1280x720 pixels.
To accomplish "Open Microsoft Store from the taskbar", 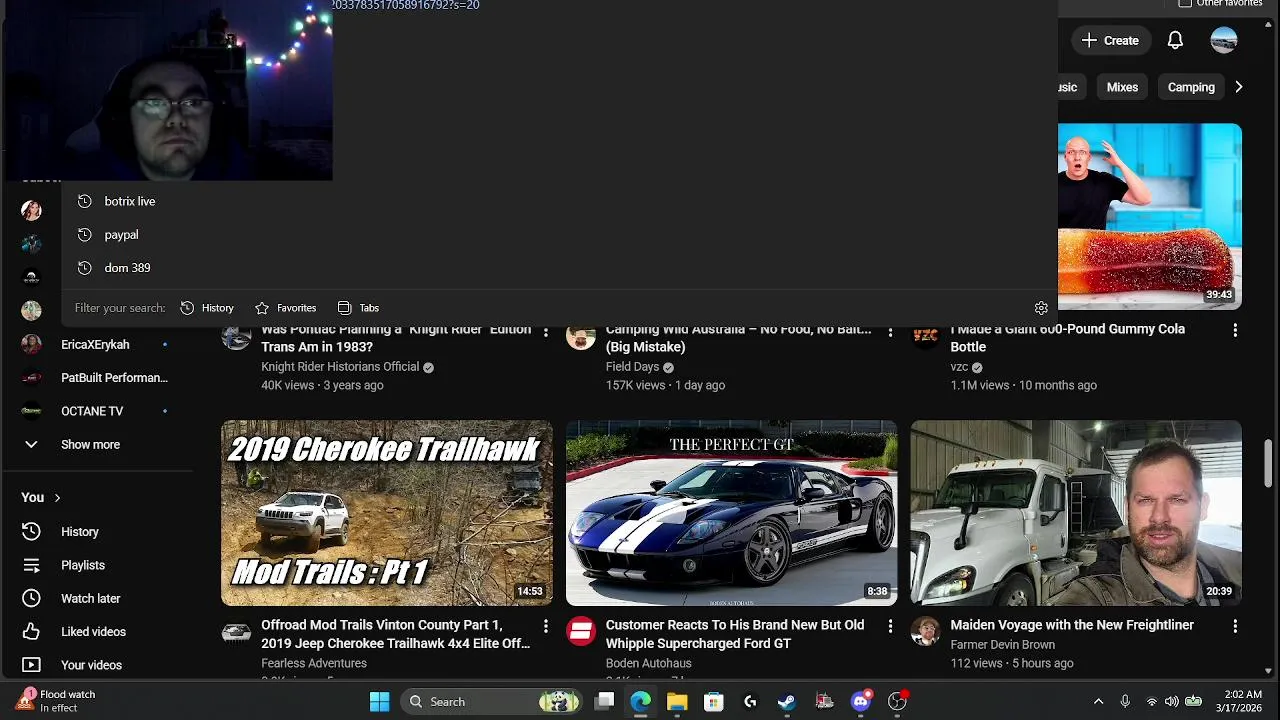I will click(713, 702).
